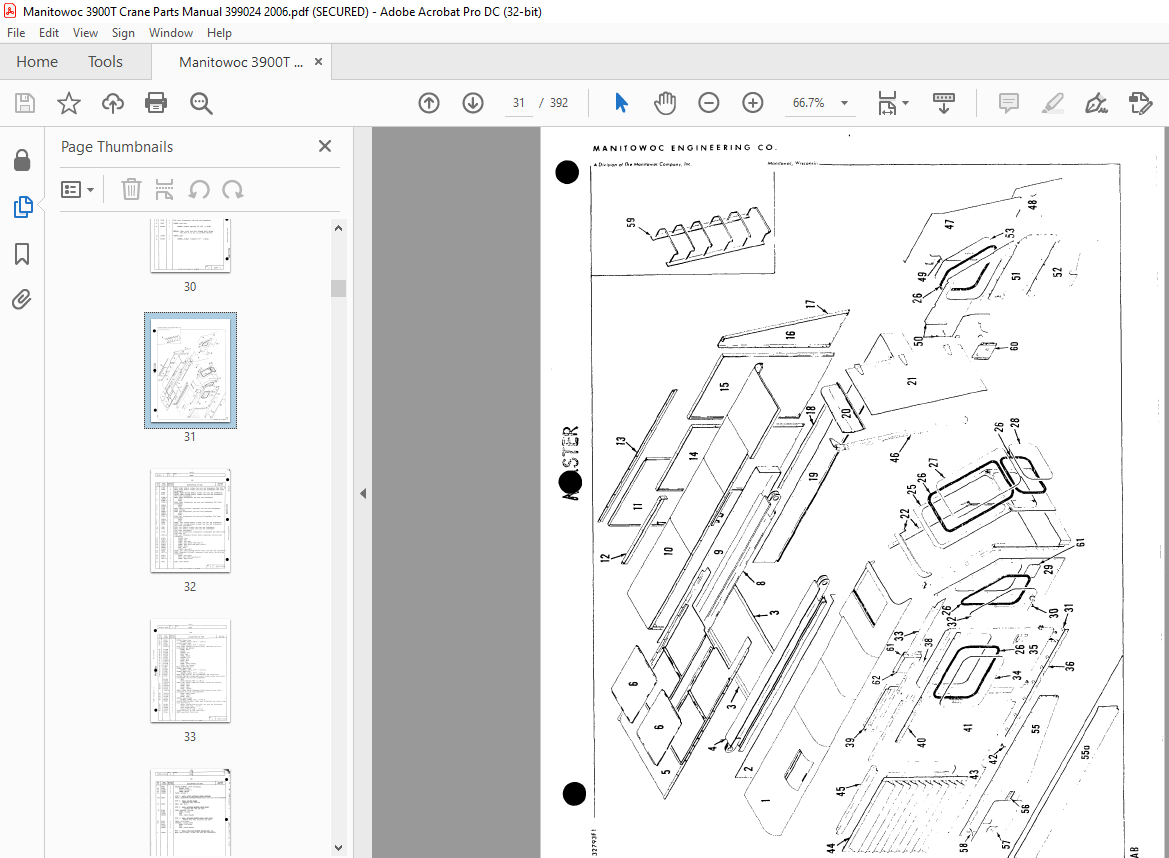Click the thumbnail panel scrollbar handle
This screenshot has width=1169, height=858.
[338, 288]
